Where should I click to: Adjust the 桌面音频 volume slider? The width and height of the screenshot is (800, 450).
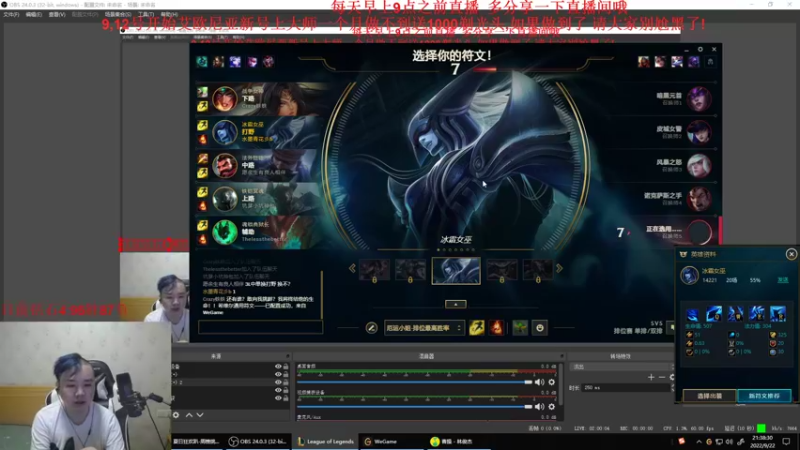(x=414, y=382)
